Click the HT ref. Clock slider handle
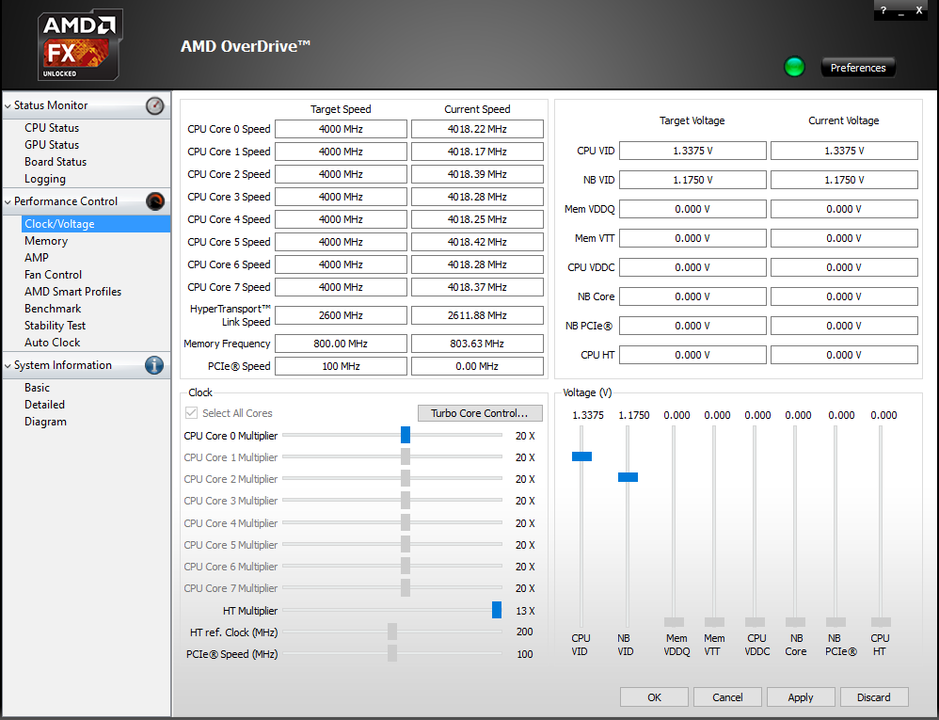This screenshot has width=939, height=720. (392, 631)
